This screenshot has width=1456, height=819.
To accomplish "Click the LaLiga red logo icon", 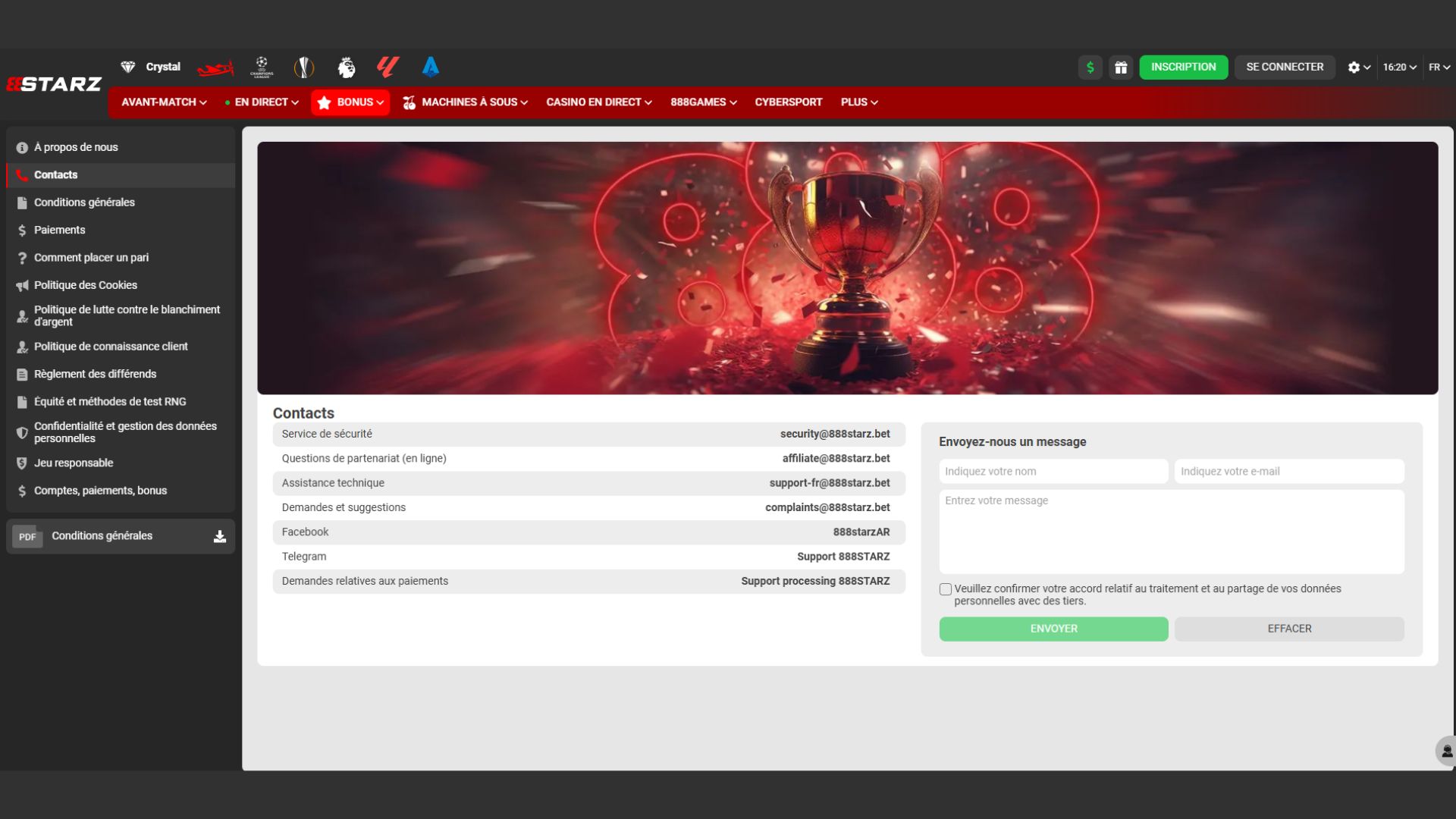I will point(388,67).
